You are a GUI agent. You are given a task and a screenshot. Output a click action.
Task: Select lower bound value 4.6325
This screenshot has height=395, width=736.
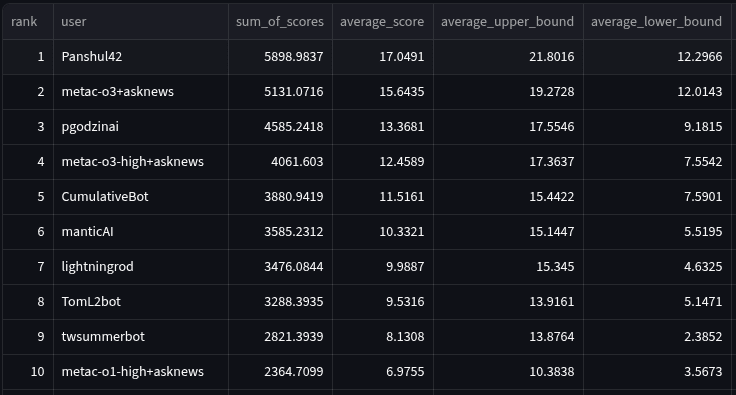coord(657,267)
